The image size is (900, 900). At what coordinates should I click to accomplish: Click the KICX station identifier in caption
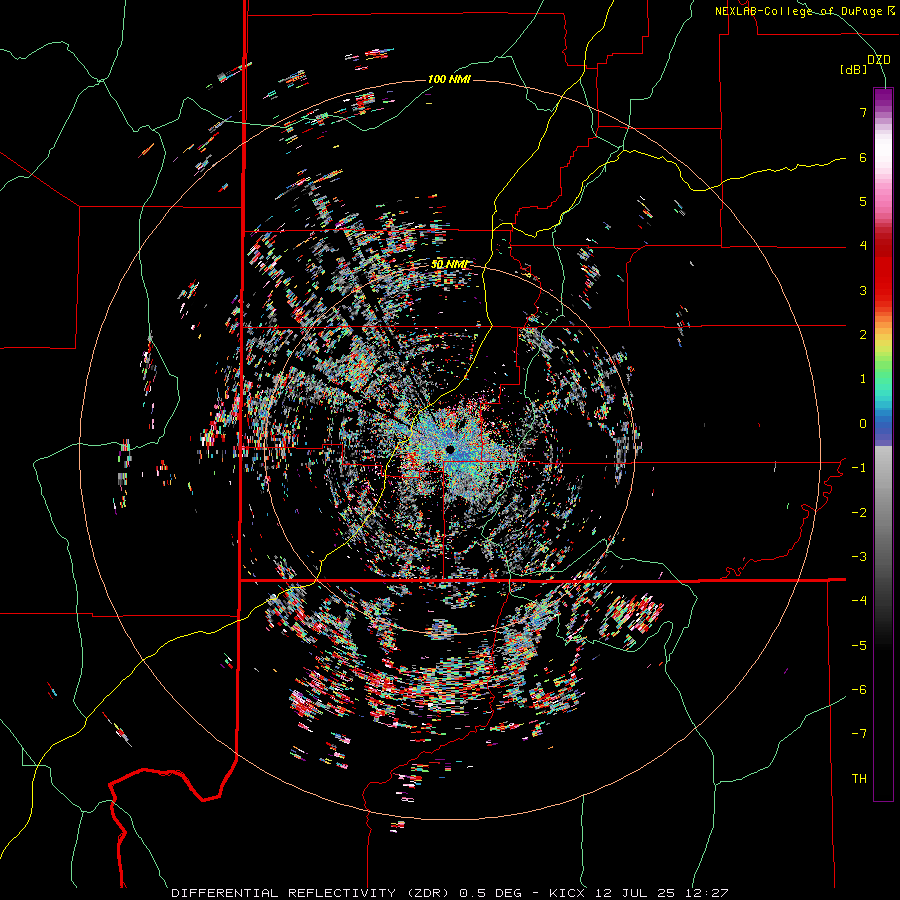567,893
